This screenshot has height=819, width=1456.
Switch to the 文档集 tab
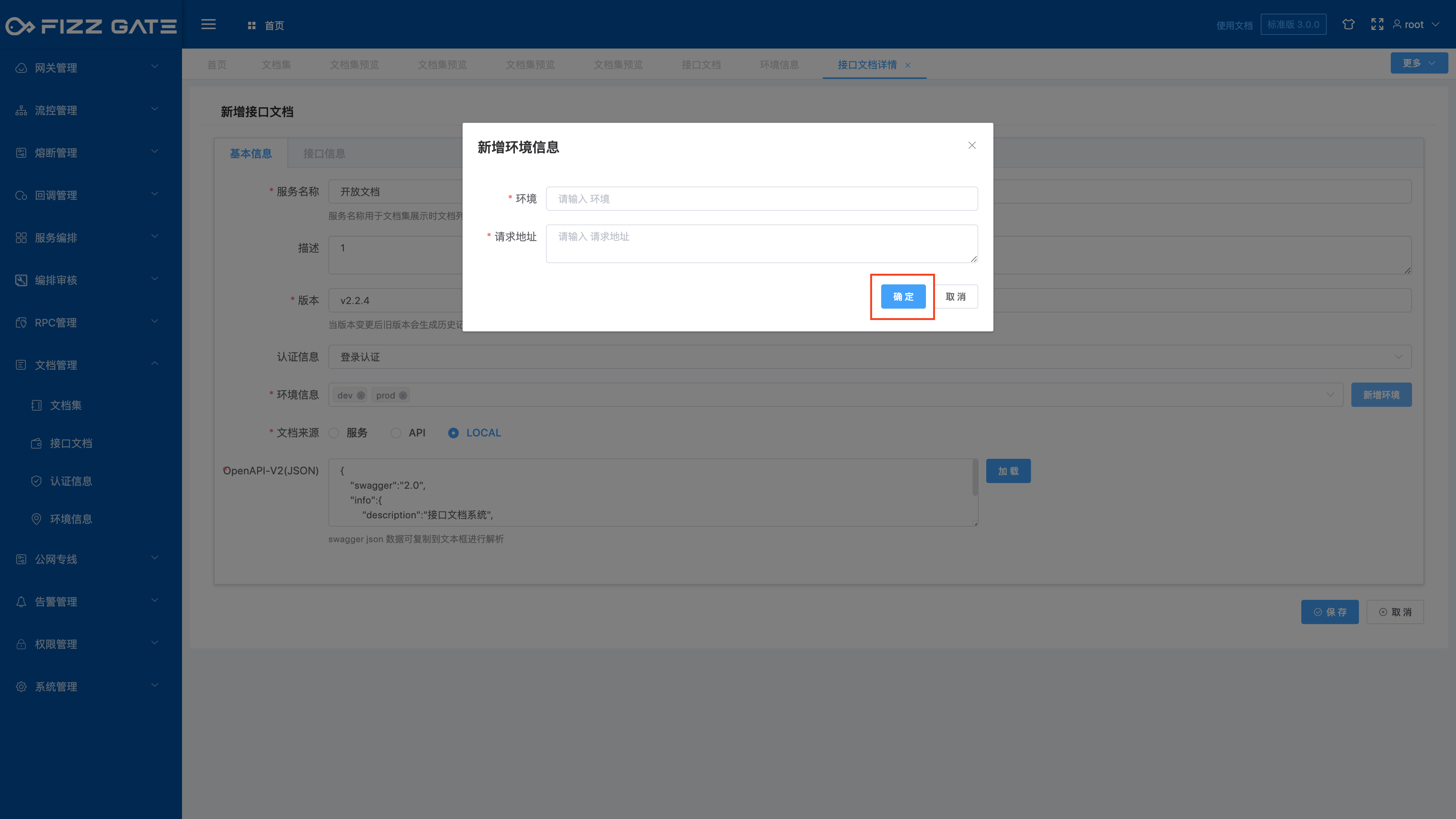pyautogui.click(x=276, y=64)
